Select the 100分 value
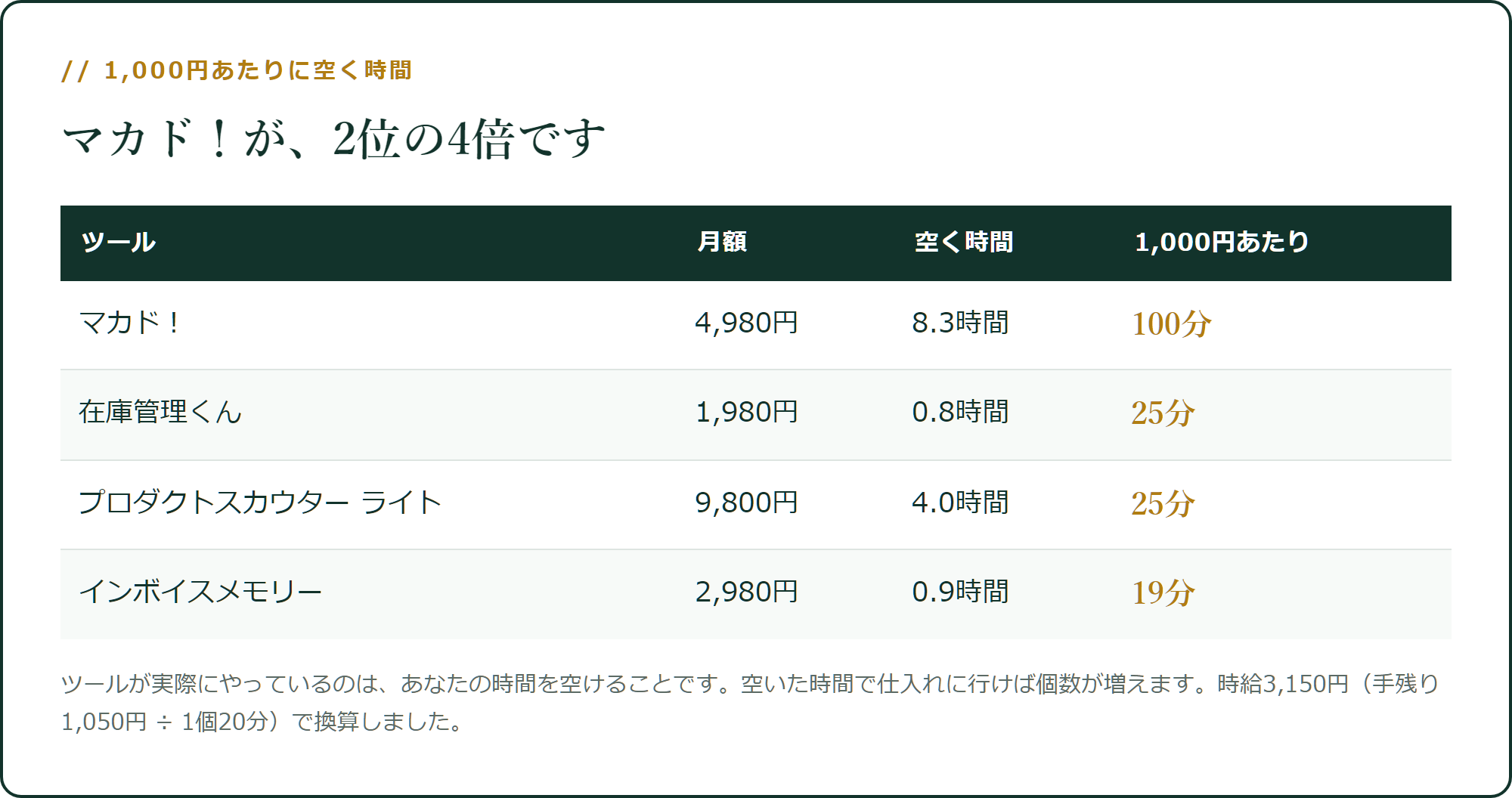This screenshot has height=798, width=1512. pos(1171,323)
